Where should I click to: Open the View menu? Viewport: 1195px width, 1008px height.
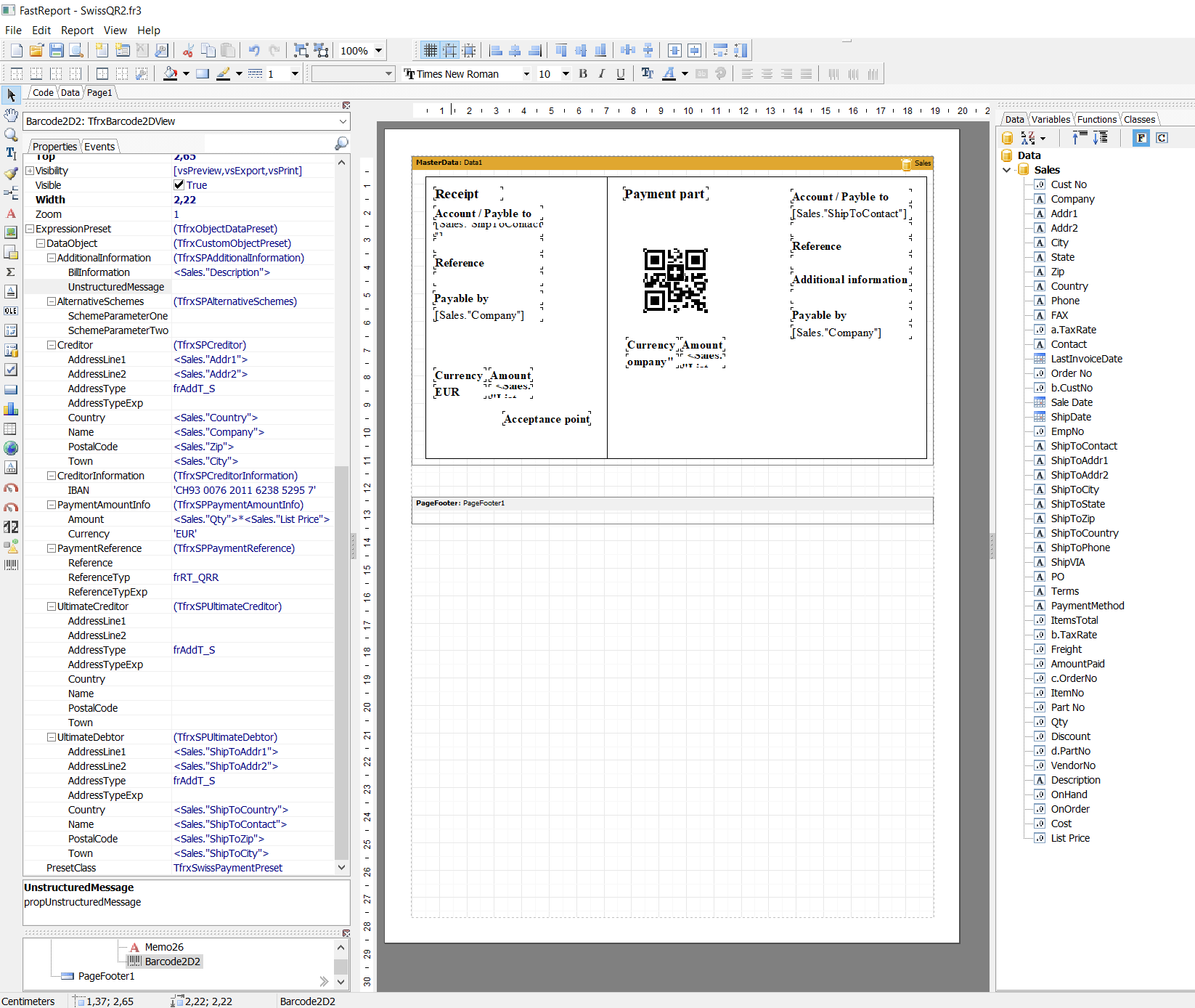[115, 30]
